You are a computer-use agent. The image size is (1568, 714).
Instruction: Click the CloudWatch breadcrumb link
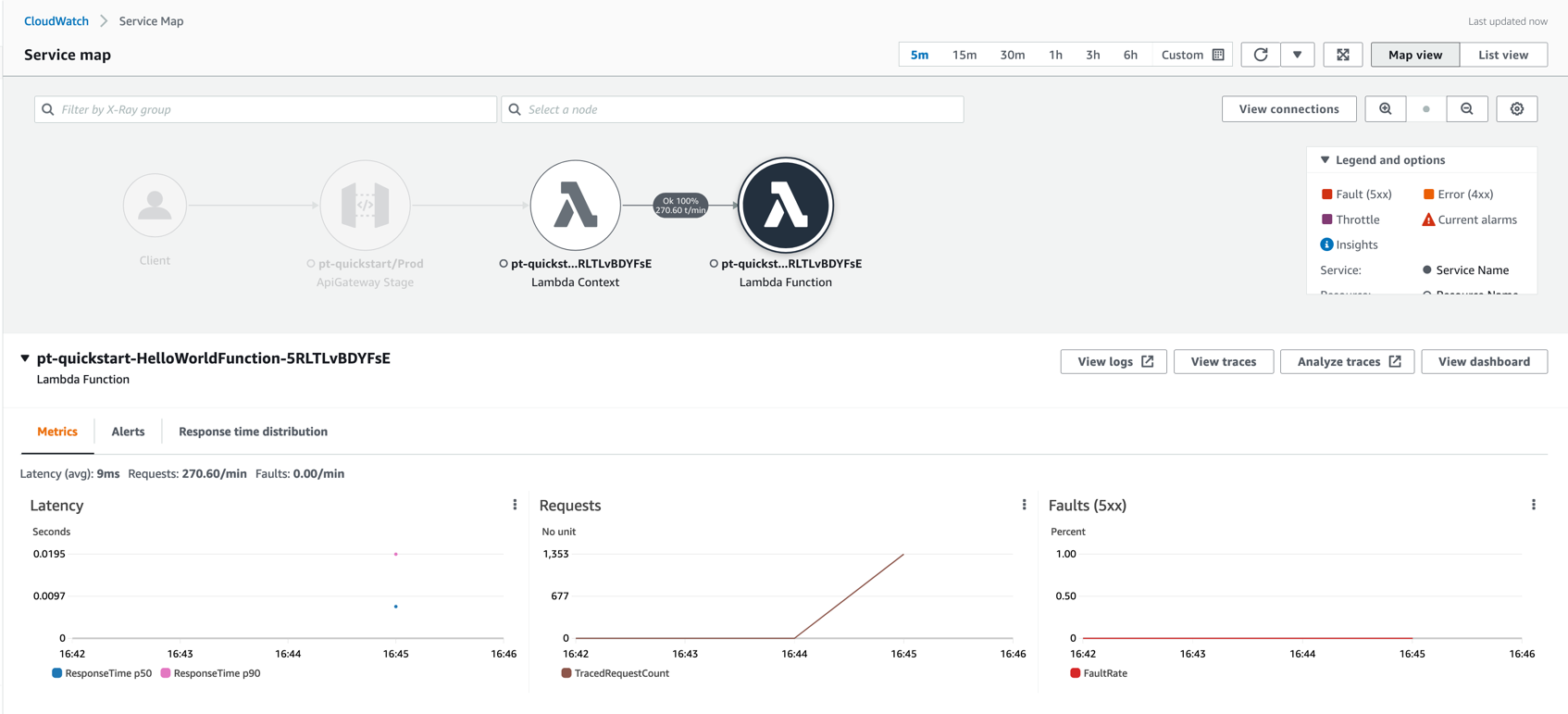[x=56, y=20]
